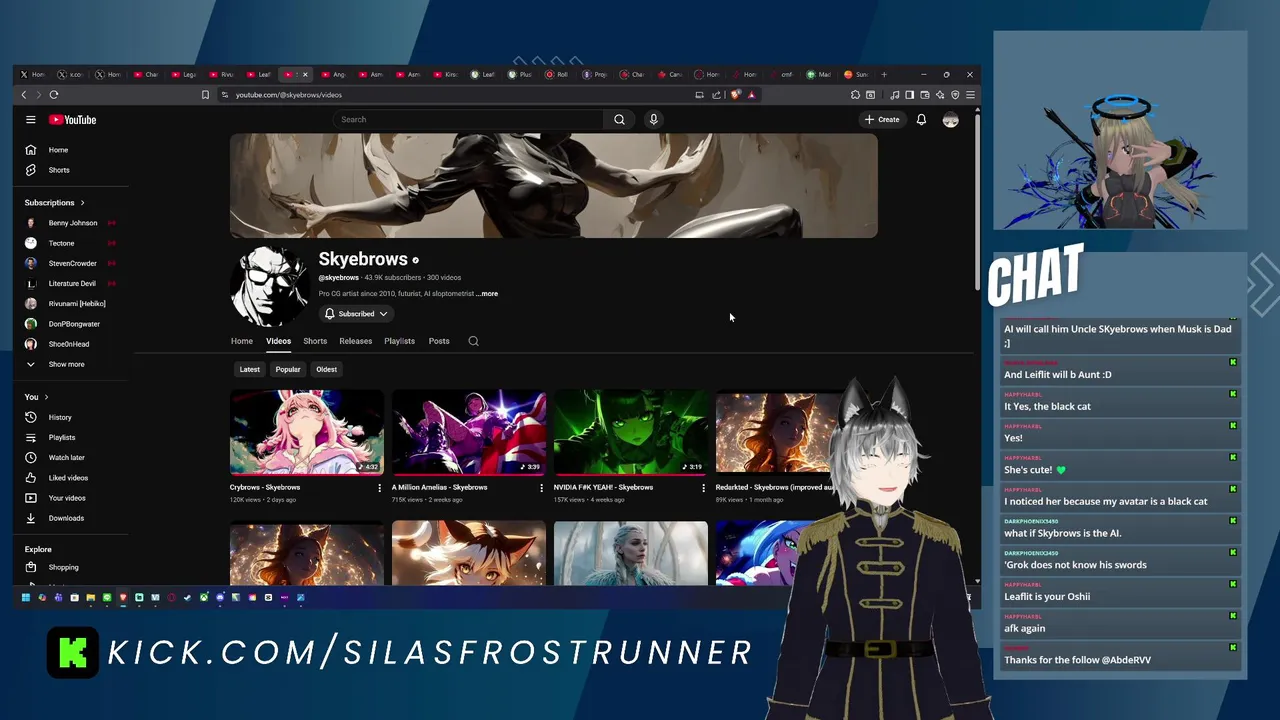The width and height of the screenshot is (1280, 720).
Task: Select Oldest sort chip
Action: click(327, 369)
